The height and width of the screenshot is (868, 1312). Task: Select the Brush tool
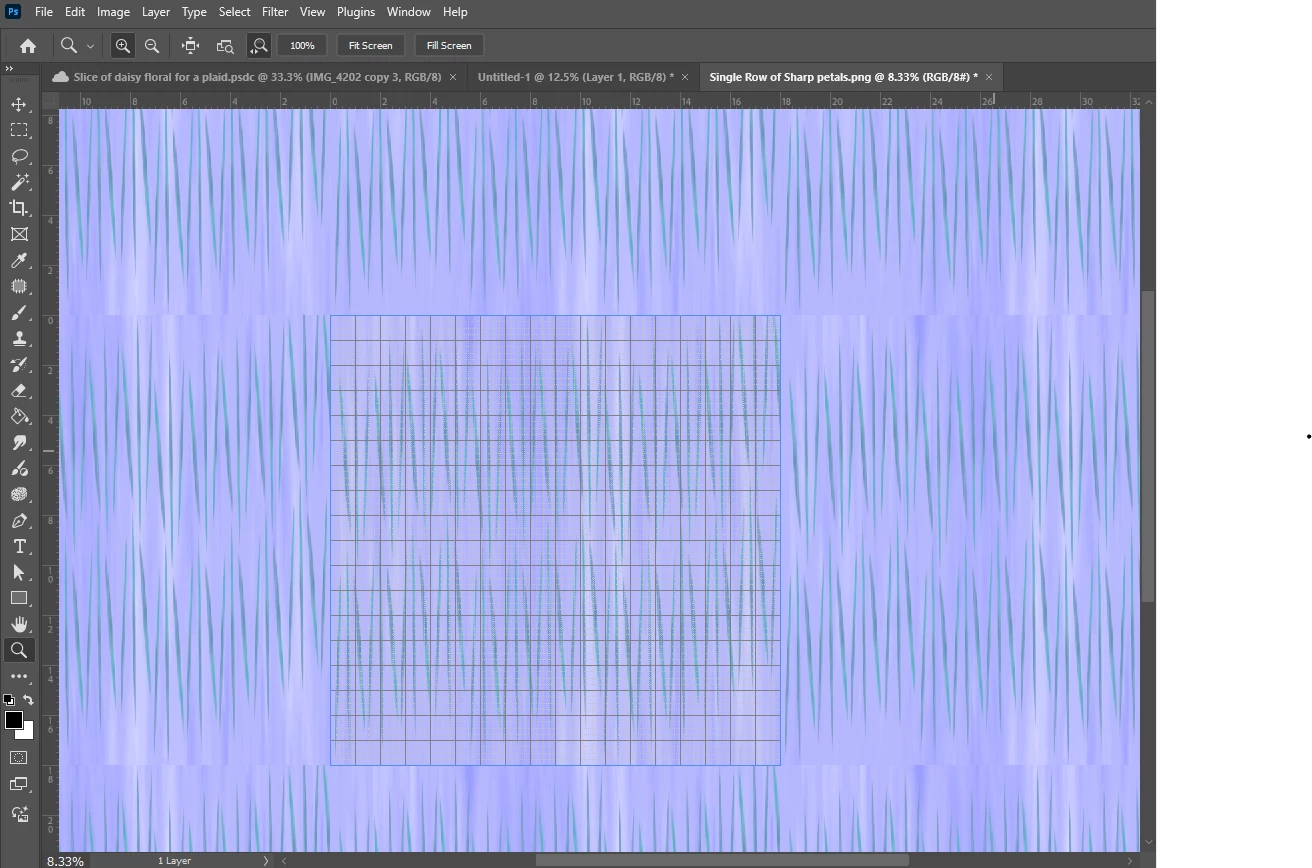pos(19,312)
